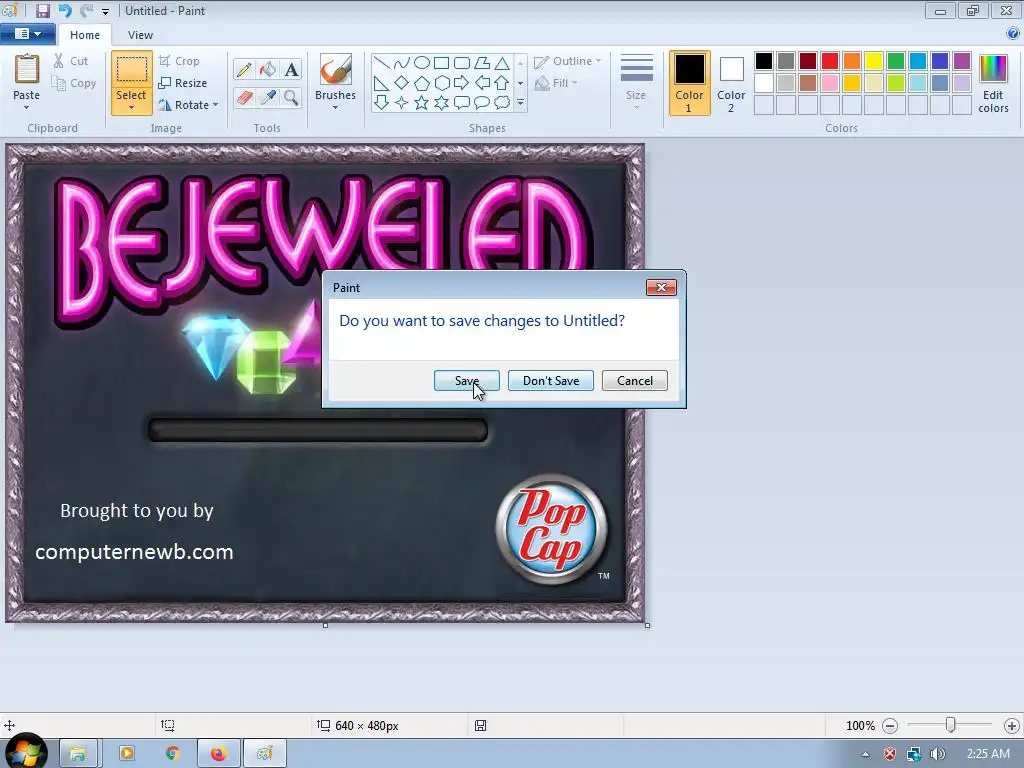Pick the red color swatch
This screenshot has width=1024, height=768.
click(830, 61)
